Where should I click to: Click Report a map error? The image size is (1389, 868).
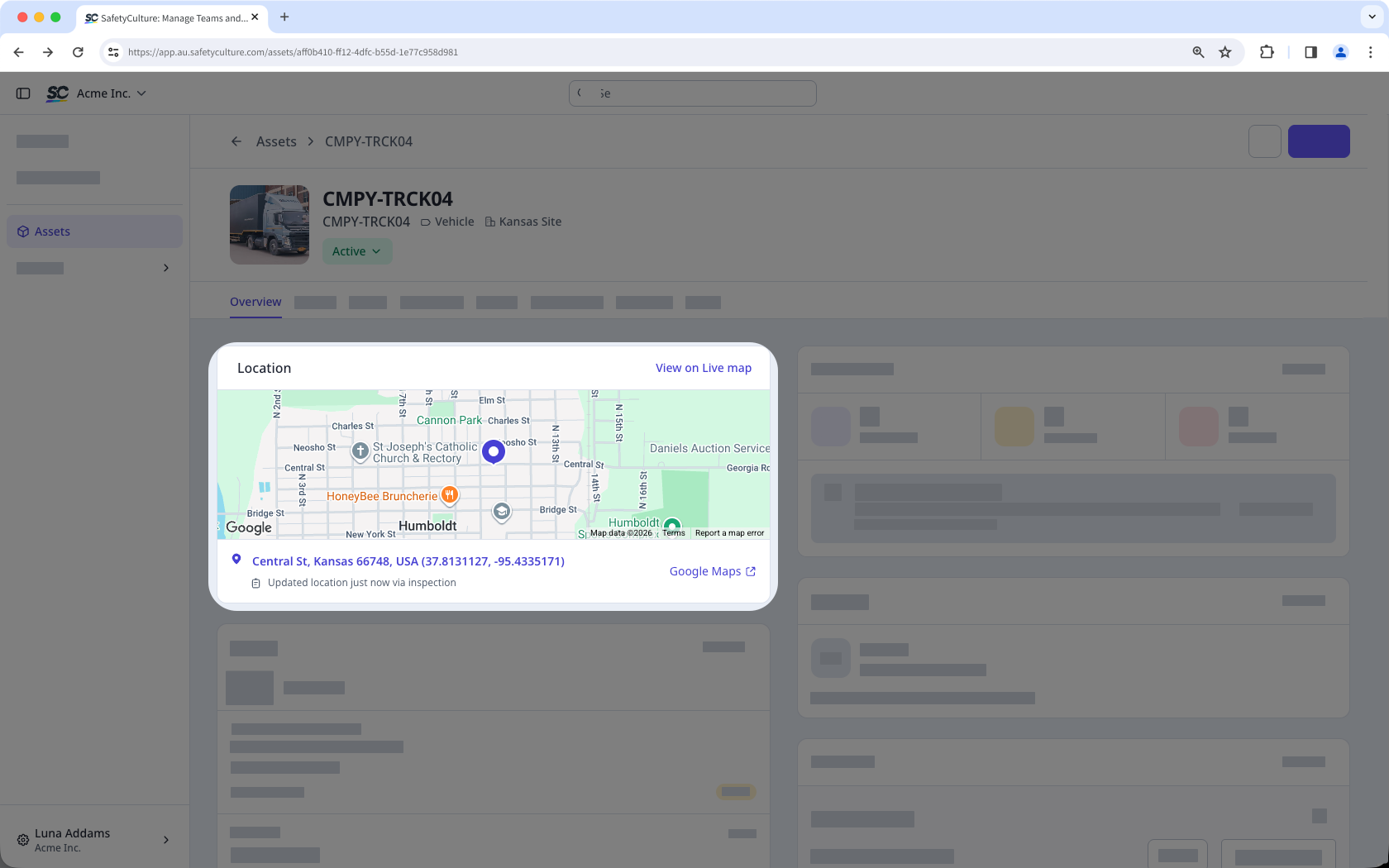point(729,533)
